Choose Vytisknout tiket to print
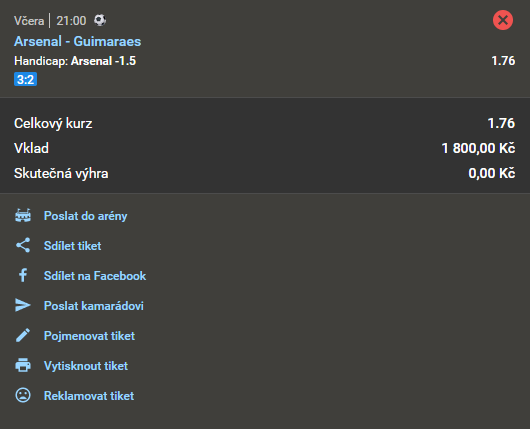 click(86, 366)
